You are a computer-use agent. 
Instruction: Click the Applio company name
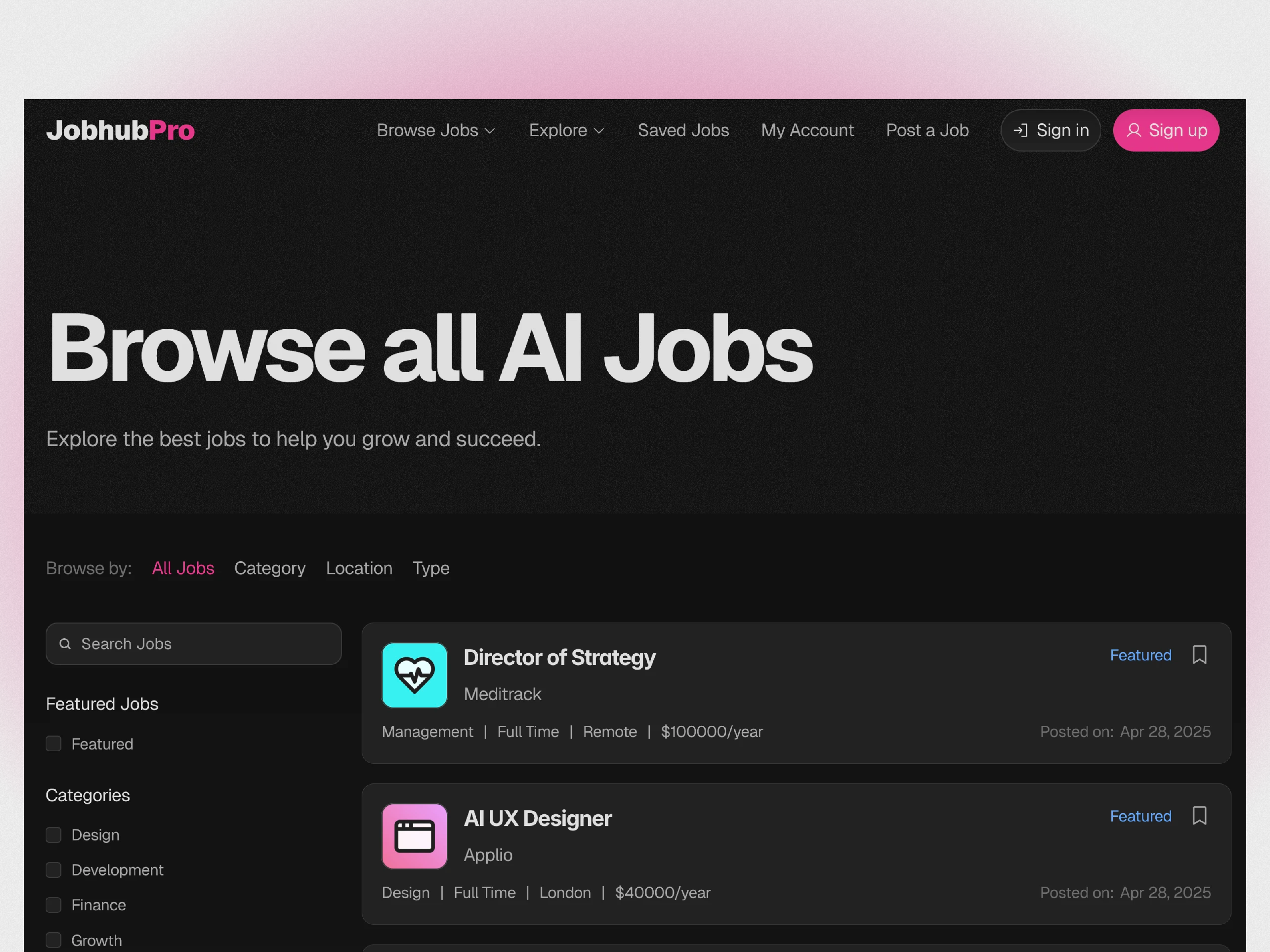tap(488, 855)
